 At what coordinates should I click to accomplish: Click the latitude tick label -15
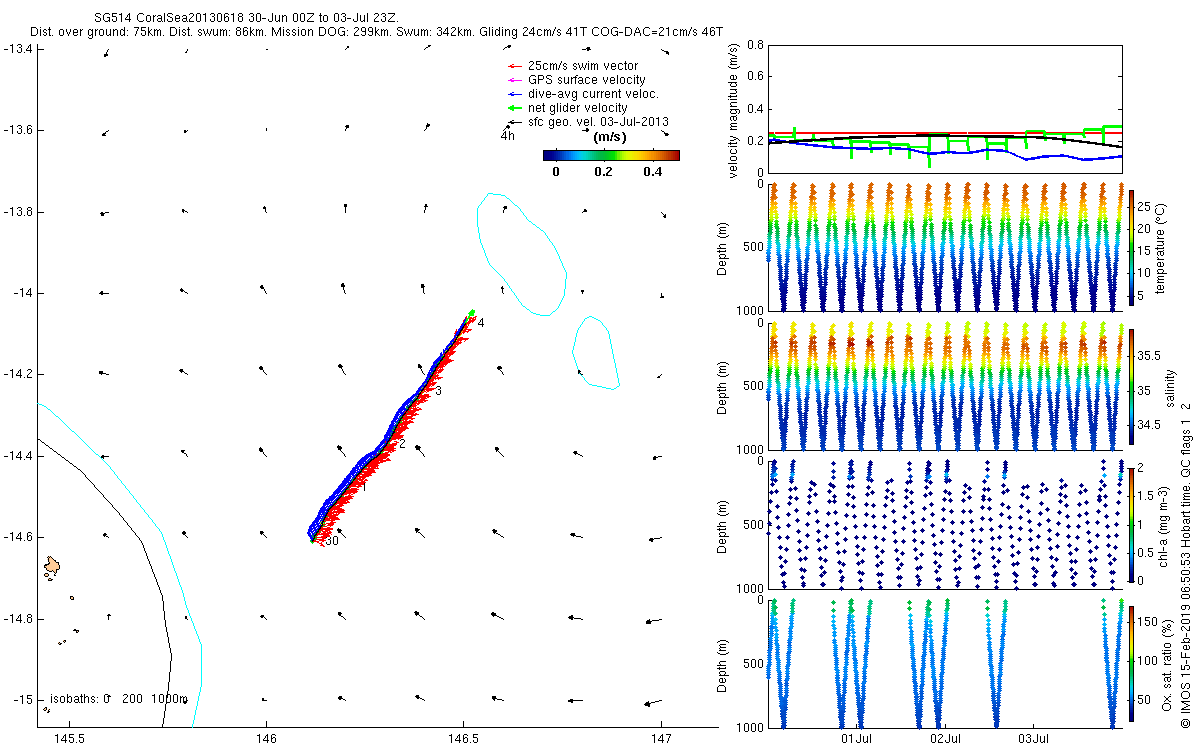tap(22, 699)
